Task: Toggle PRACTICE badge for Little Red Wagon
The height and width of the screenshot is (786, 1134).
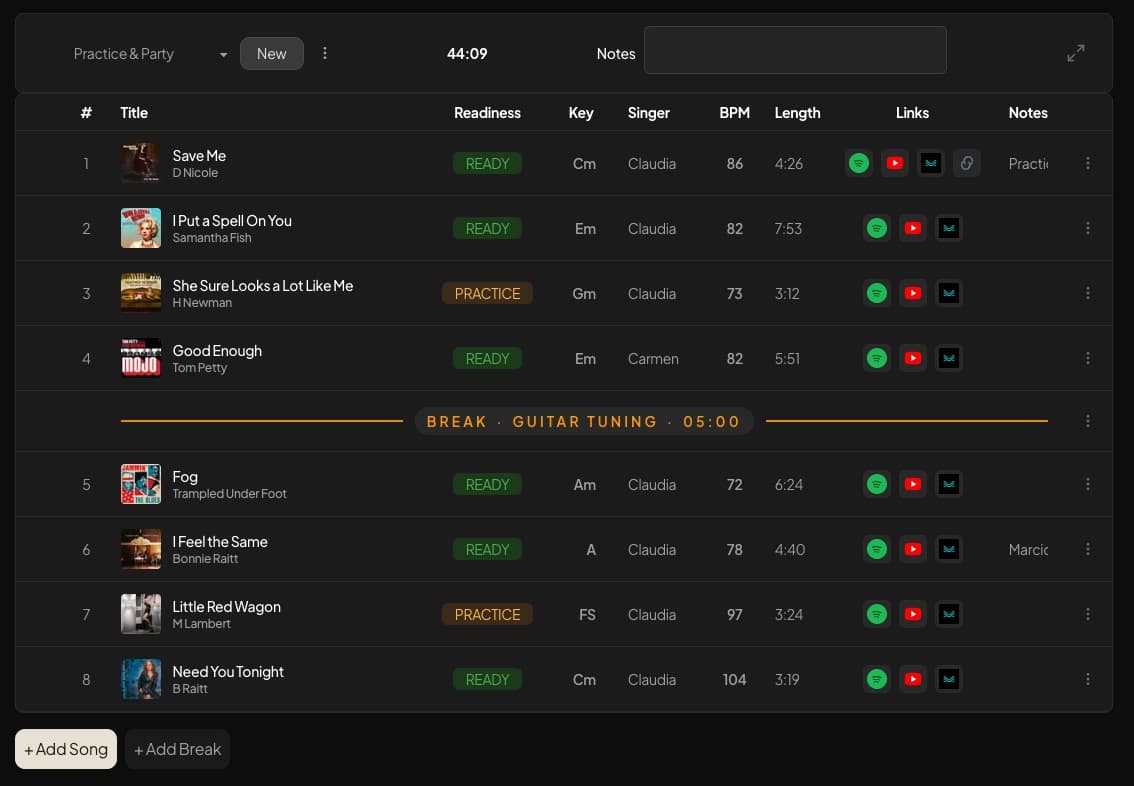Action: [x=487, y=614]
